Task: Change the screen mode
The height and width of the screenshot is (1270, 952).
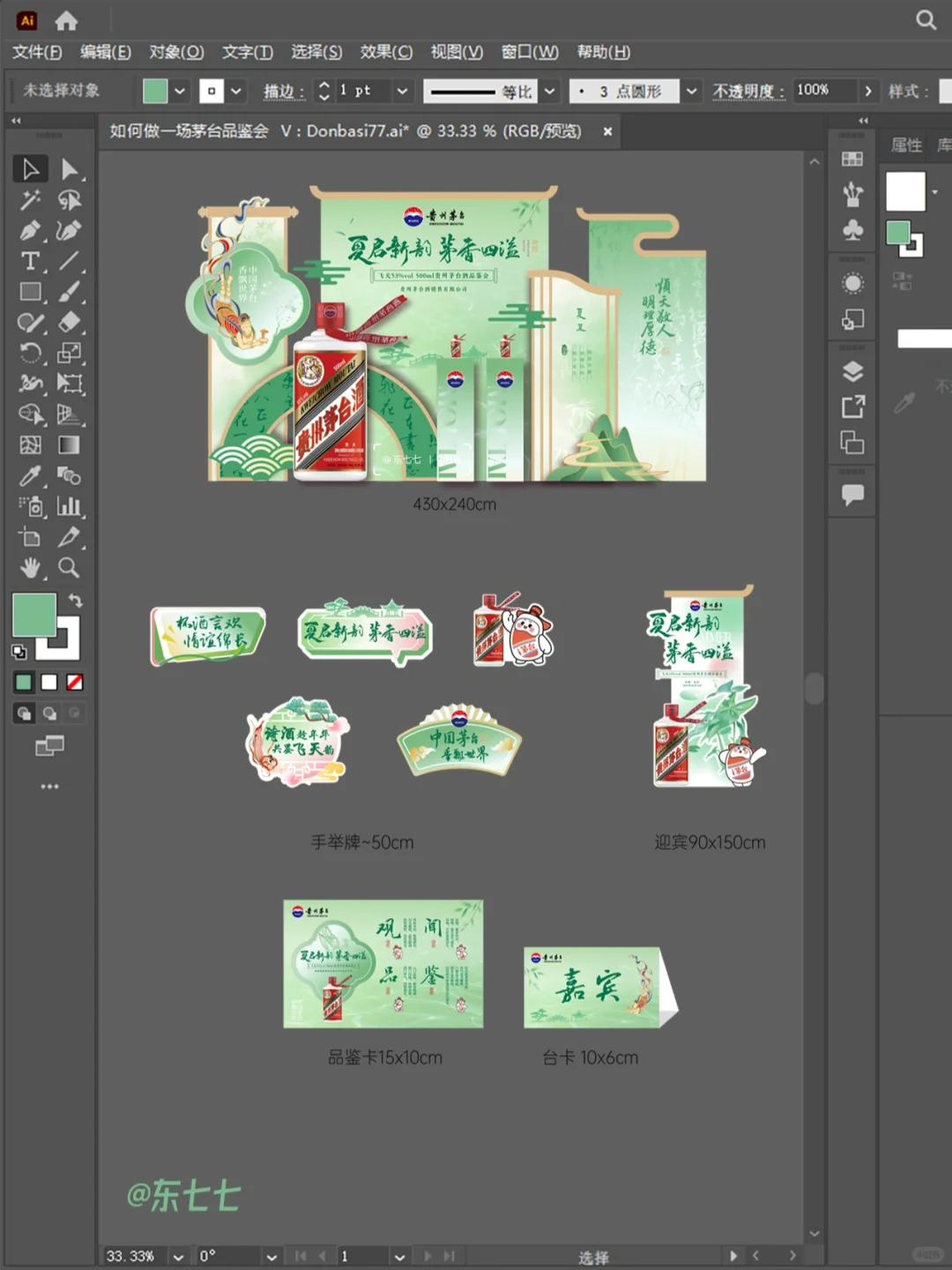Action: point(49,747)
